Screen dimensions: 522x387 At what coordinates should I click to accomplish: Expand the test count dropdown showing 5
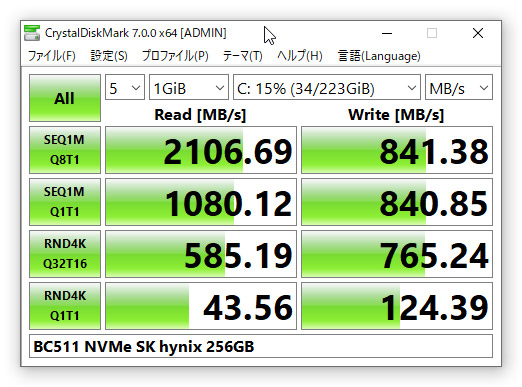click(125, 87)
